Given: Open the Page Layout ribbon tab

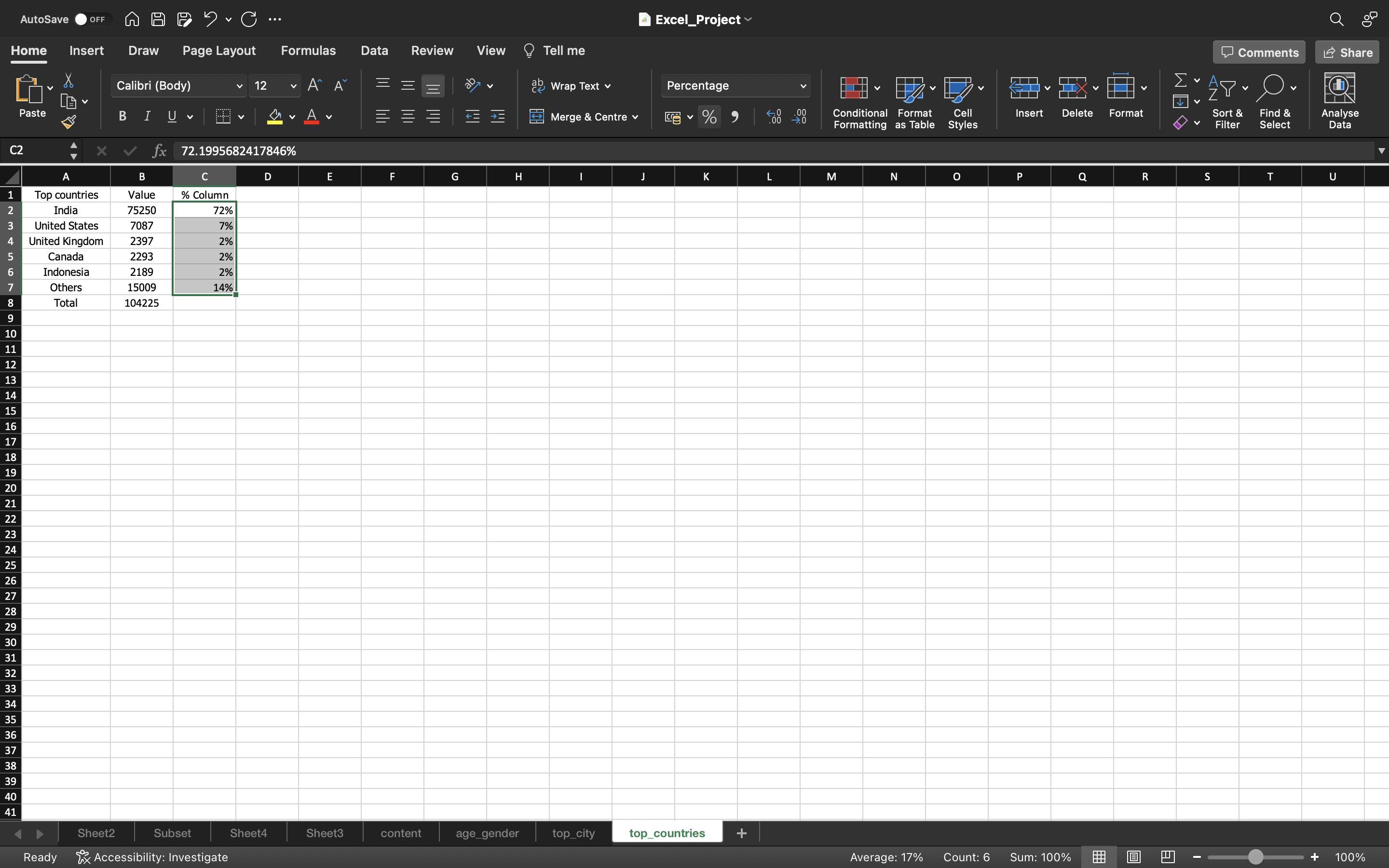Looking at the screenshot, I should tap(218, 51).
